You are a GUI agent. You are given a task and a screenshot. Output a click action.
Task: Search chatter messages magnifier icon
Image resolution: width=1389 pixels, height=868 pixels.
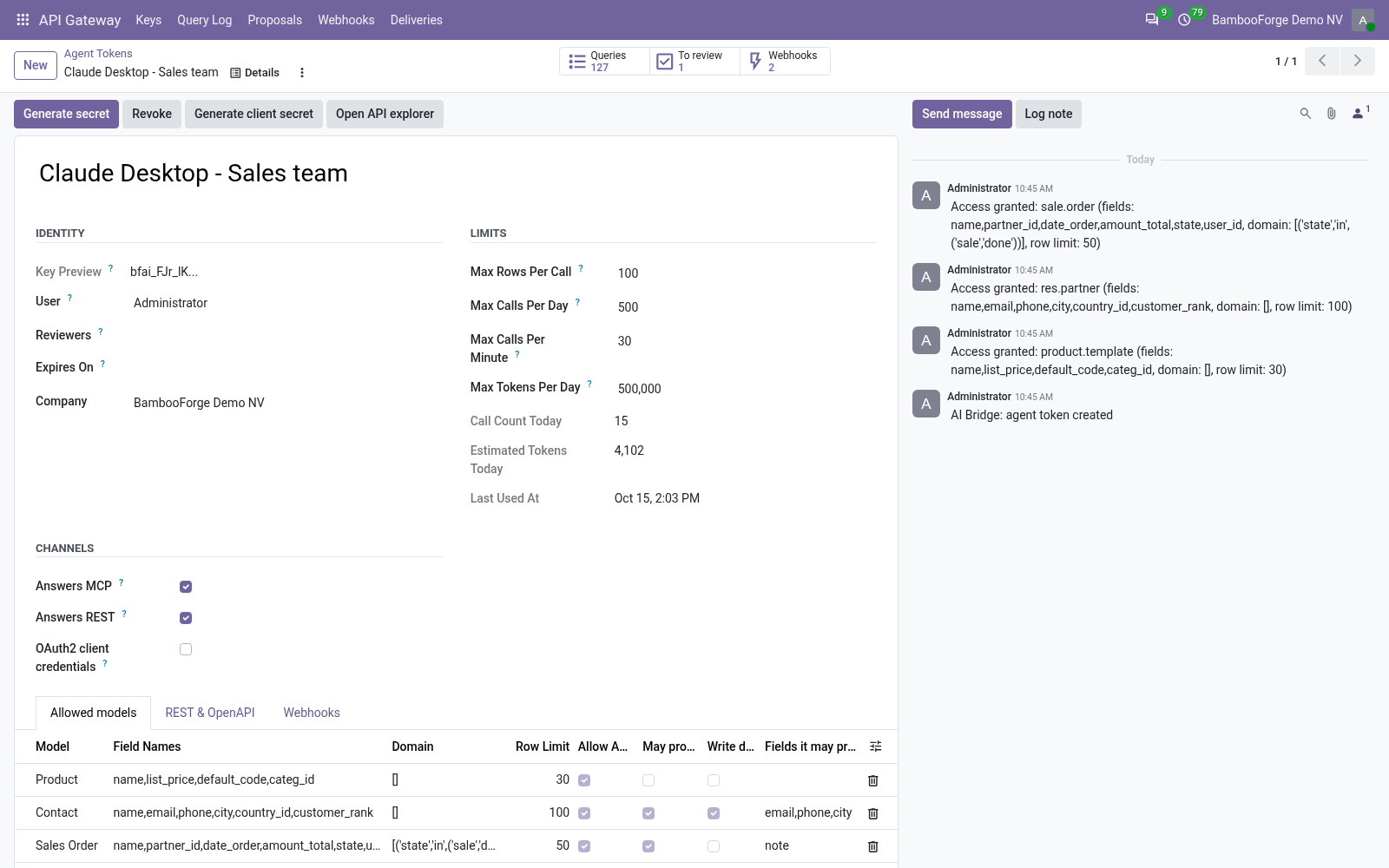(x=1305, y=114)
